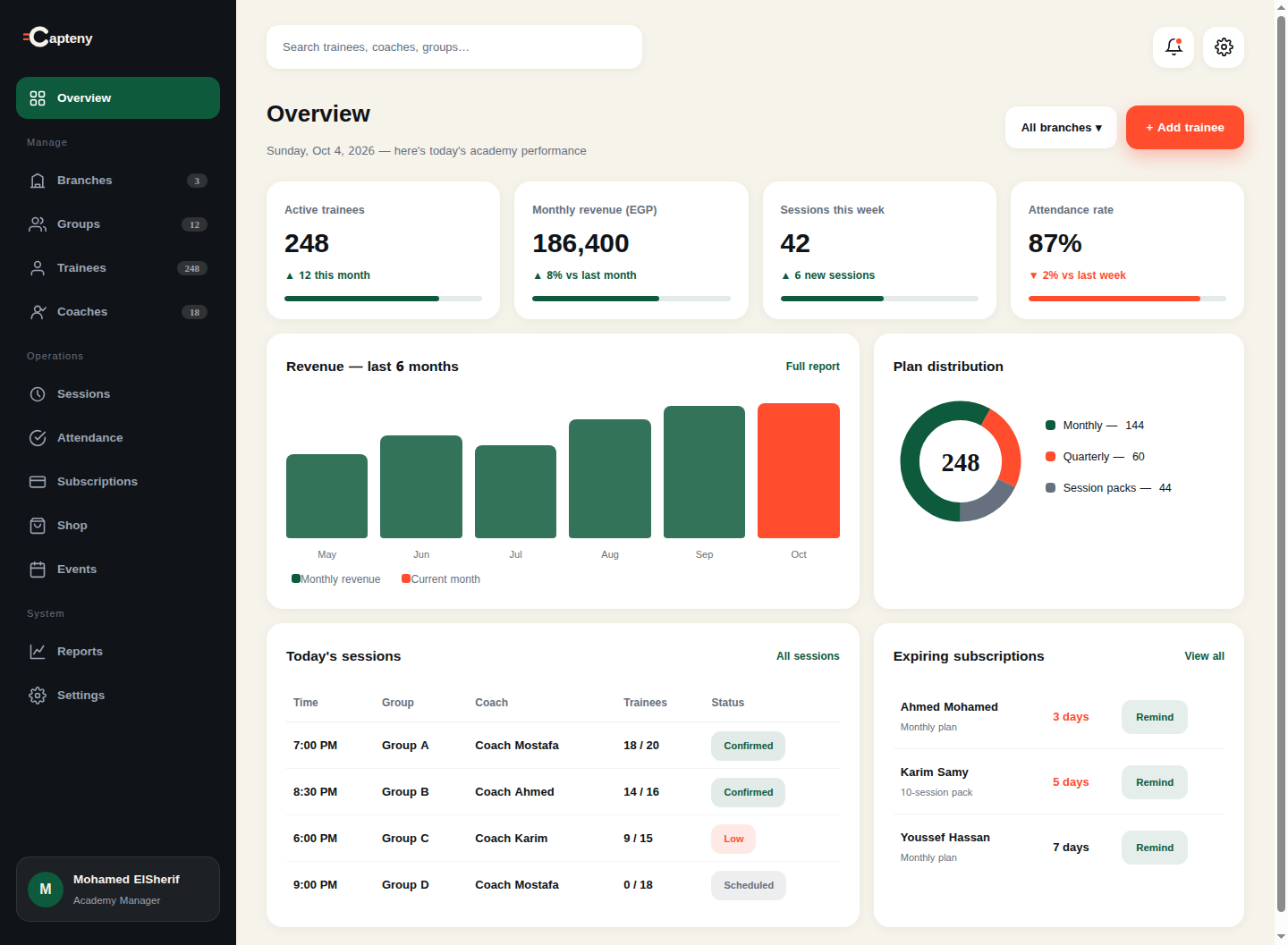Viewport: 1288px width, 945px height.
Task: Click the orange Oct revenue bar
Action: (799, 470)
